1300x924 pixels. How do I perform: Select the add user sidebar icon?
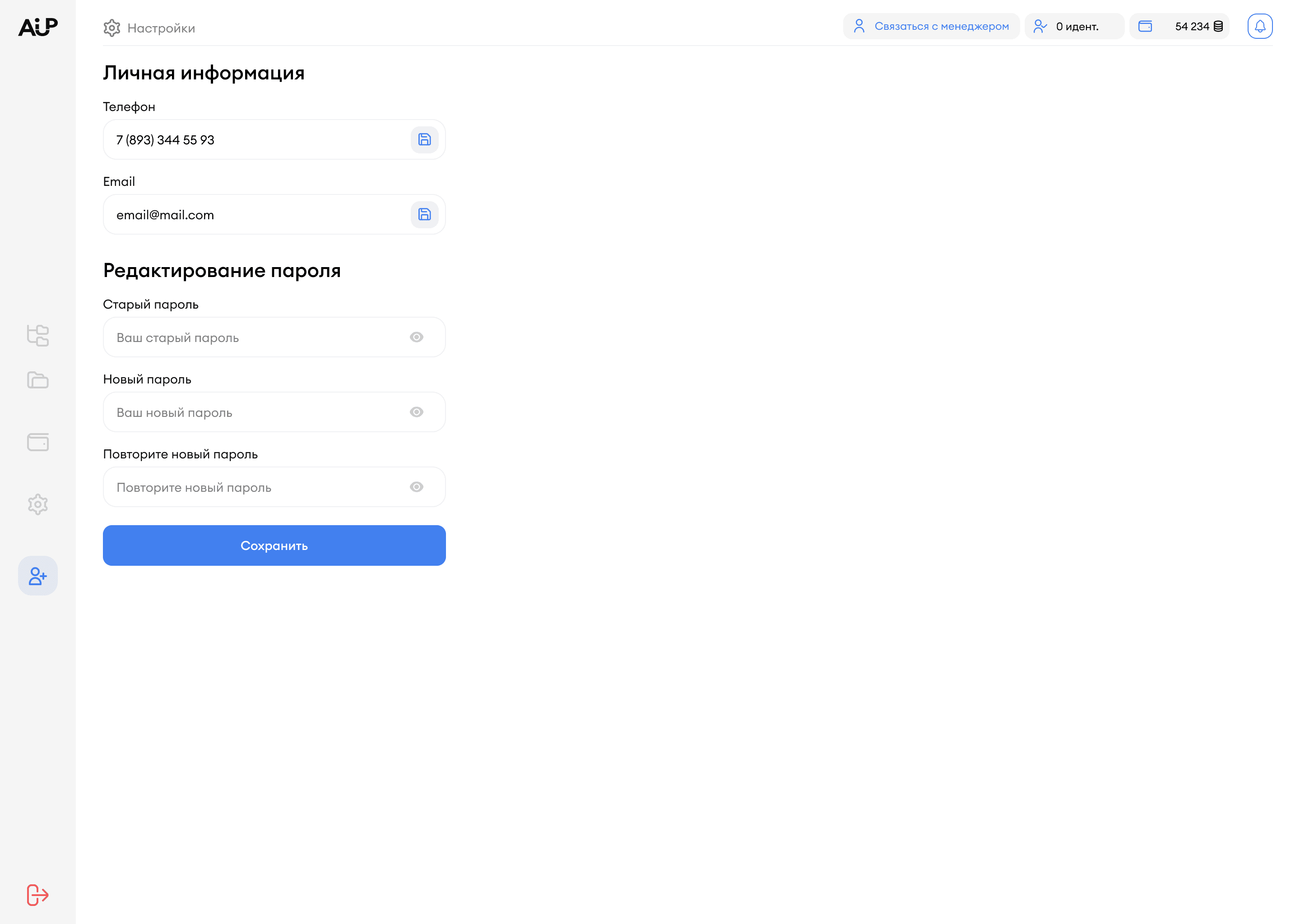(37, 576)
